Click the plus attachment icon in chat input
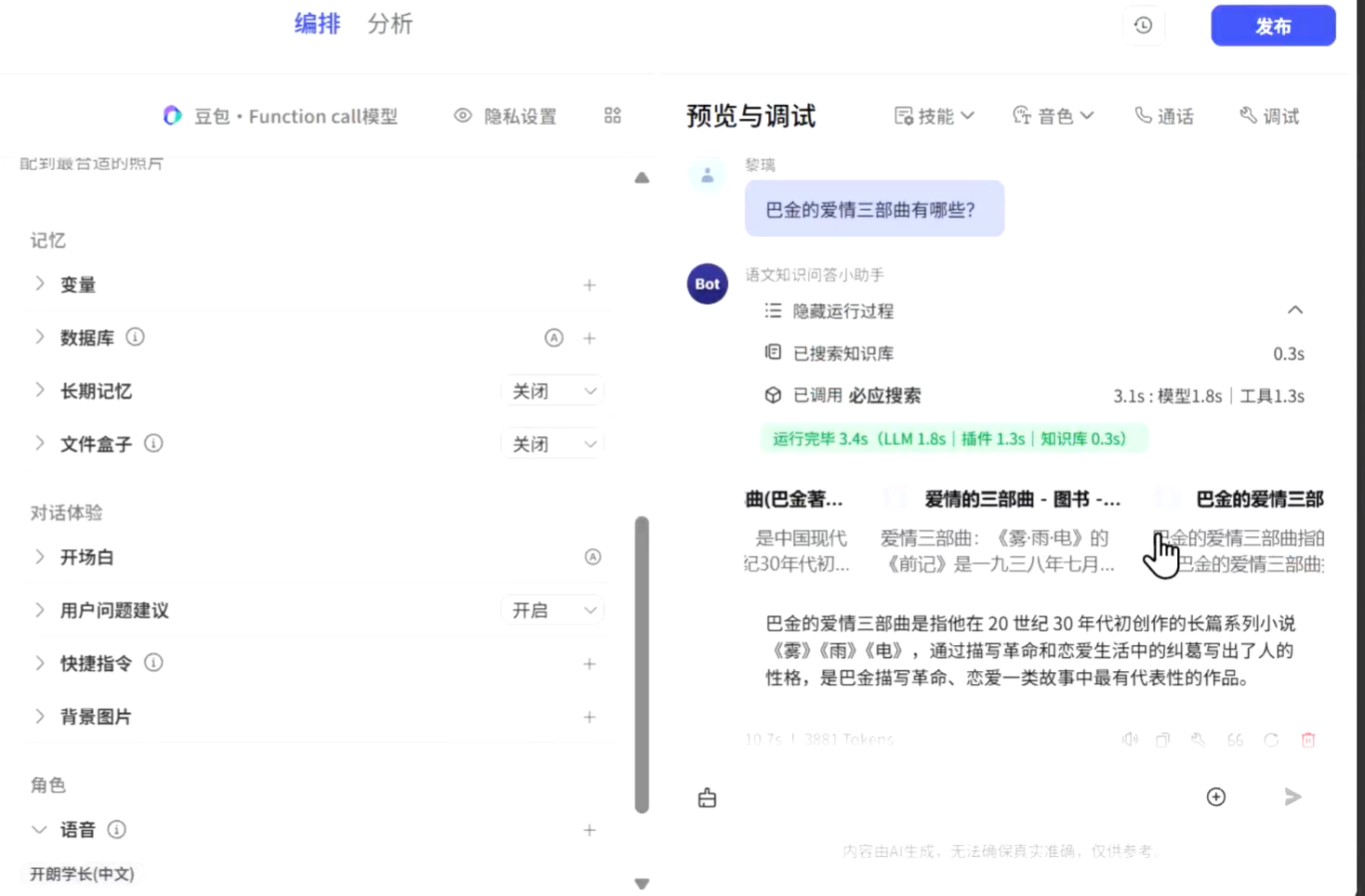This screenshot has width=1365, height=896. point(1215,797)
